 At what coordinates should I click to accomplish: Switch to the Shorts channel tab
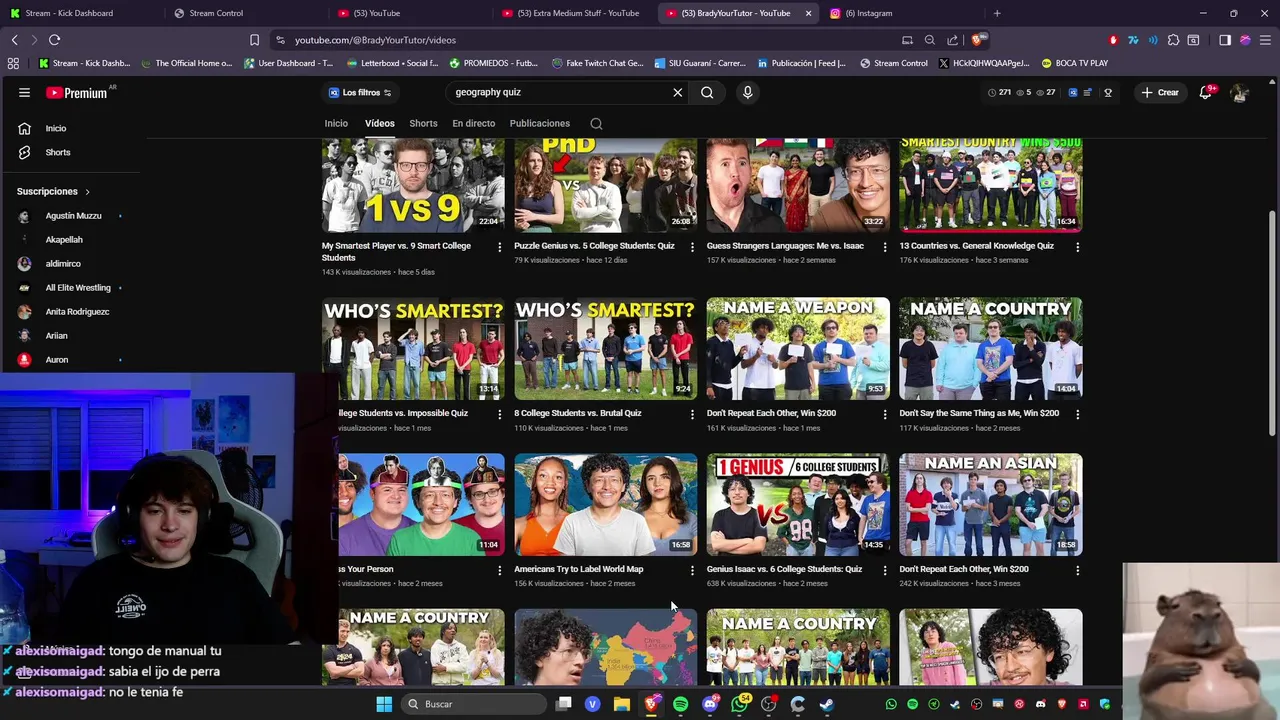coord(423,123)
